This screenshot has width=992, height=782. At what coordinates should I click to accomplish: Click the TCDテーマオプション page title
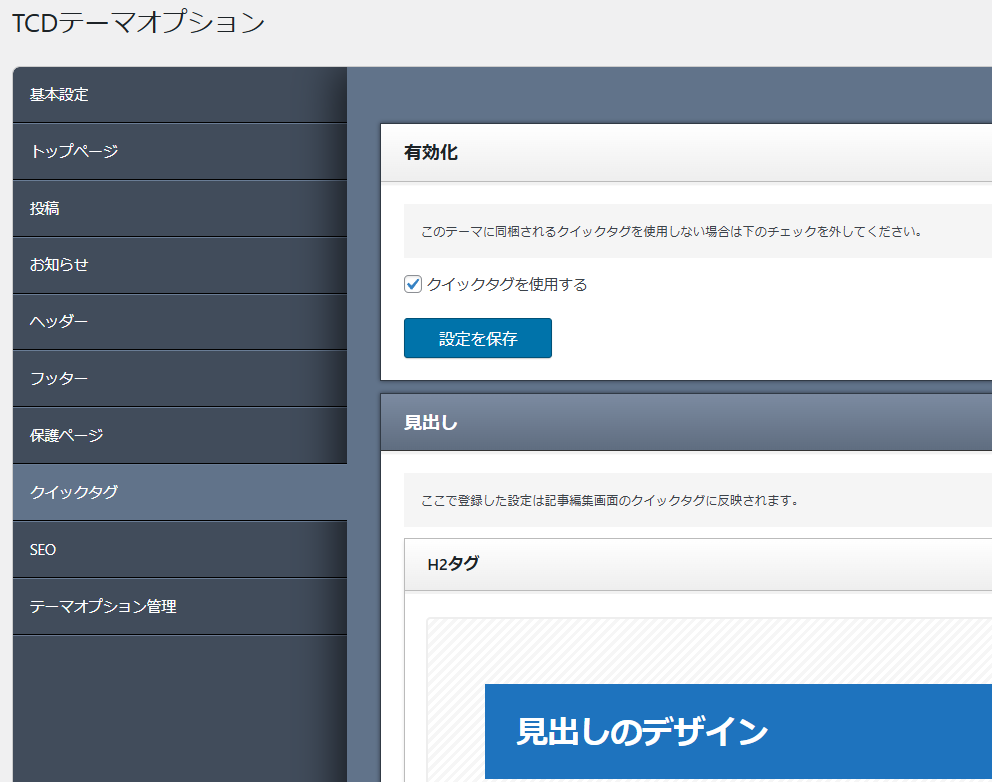(x=138, y=23)
